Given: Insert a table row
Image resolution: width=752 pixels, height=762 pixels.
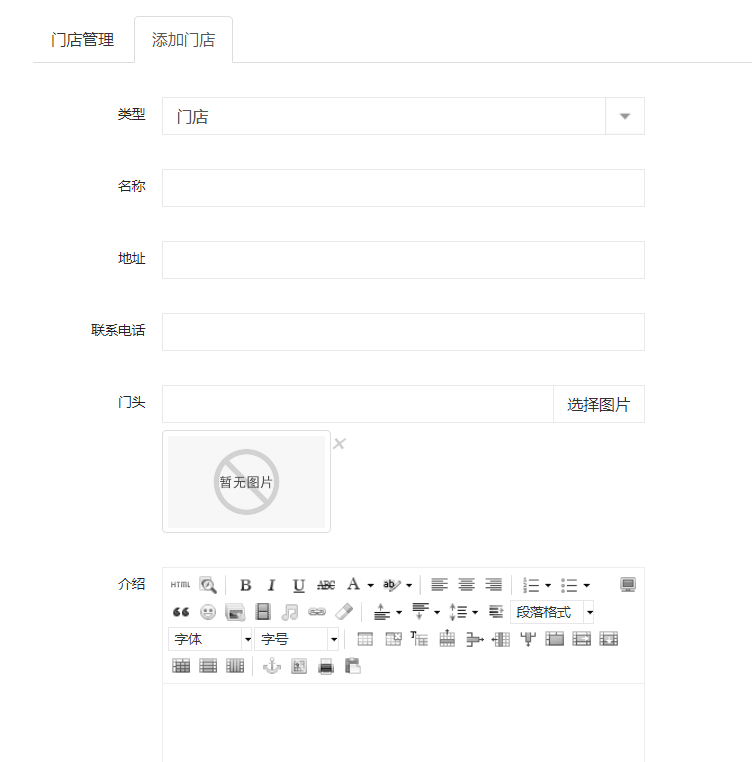Looking at the screenshot, I should point(447,639).
